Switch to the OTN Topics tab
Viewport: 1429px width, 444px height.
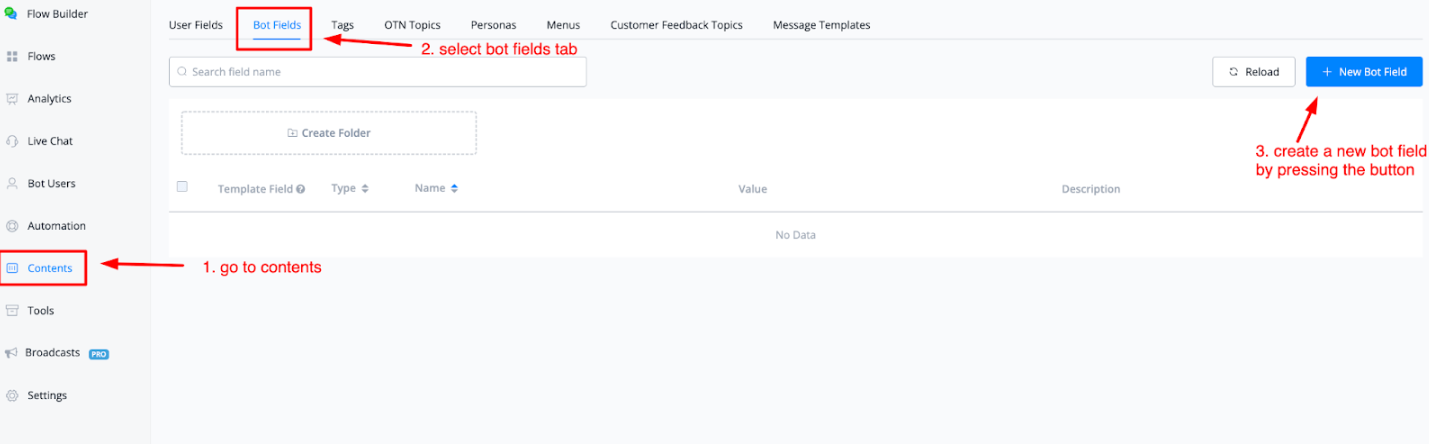[x=412, y=25]
